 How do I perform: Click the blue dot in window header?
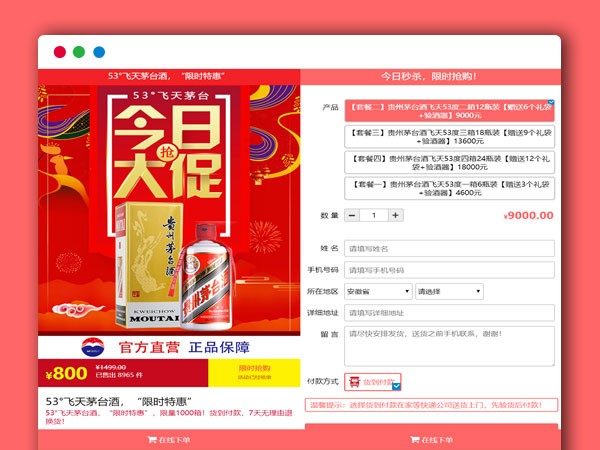tap(99, 52)
